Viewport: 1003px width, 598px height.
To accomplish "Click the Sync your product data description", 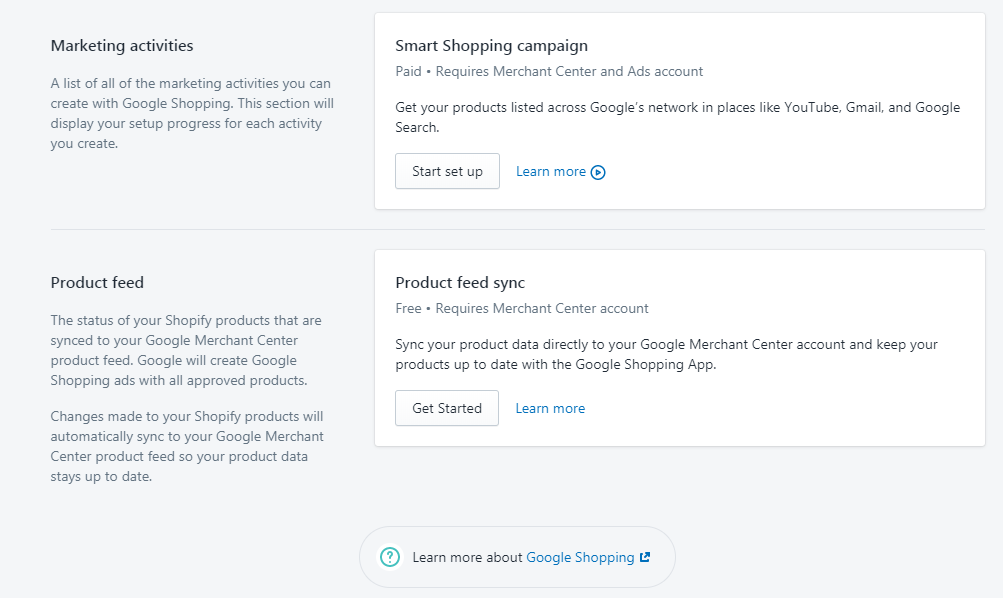I will coord(667,354).
